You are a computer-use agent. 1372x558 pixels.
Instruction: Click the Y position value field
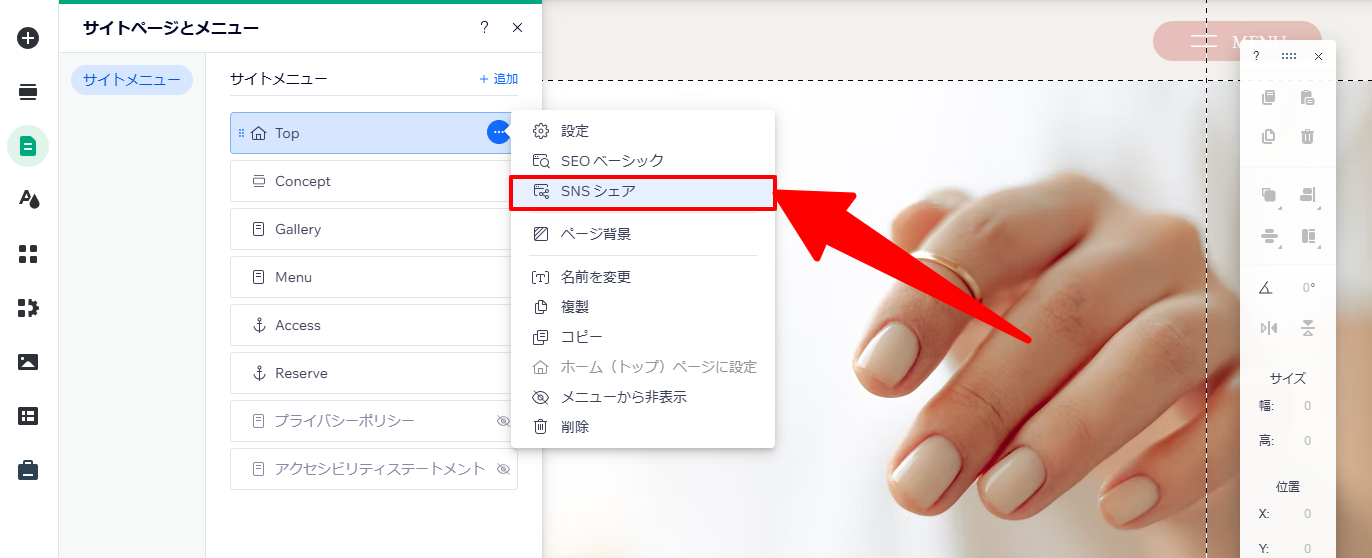pyautogui.click(x=1307, y=549)
